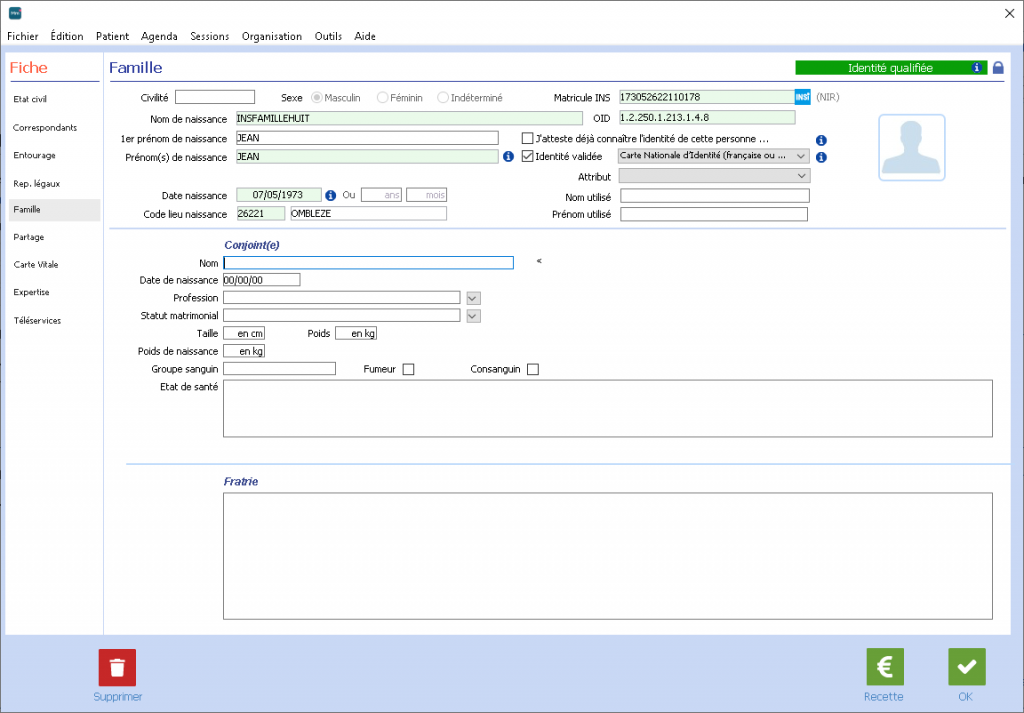Click the info icon inside the Identité qualifiée banner

[x=976, y=68]
